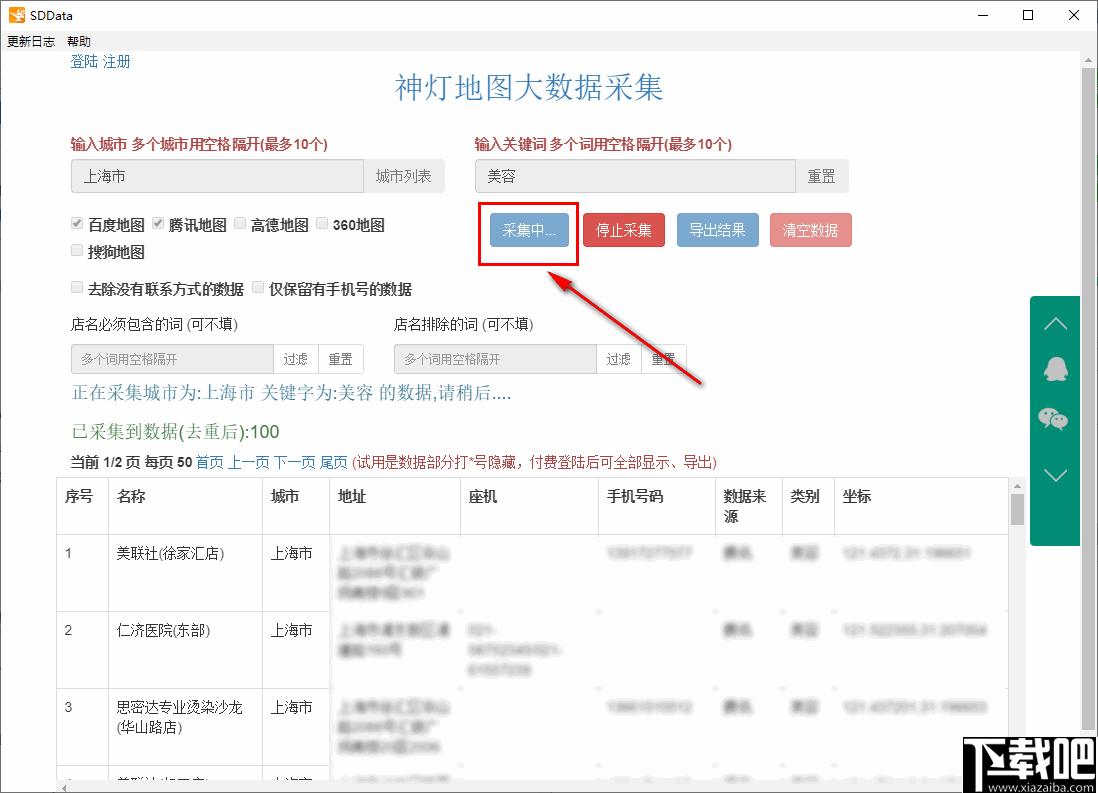The width and height of the screenshot is (1098, 793).
Task: Click the up chevron in green sidebar
Action: (x=1055, y=324)
